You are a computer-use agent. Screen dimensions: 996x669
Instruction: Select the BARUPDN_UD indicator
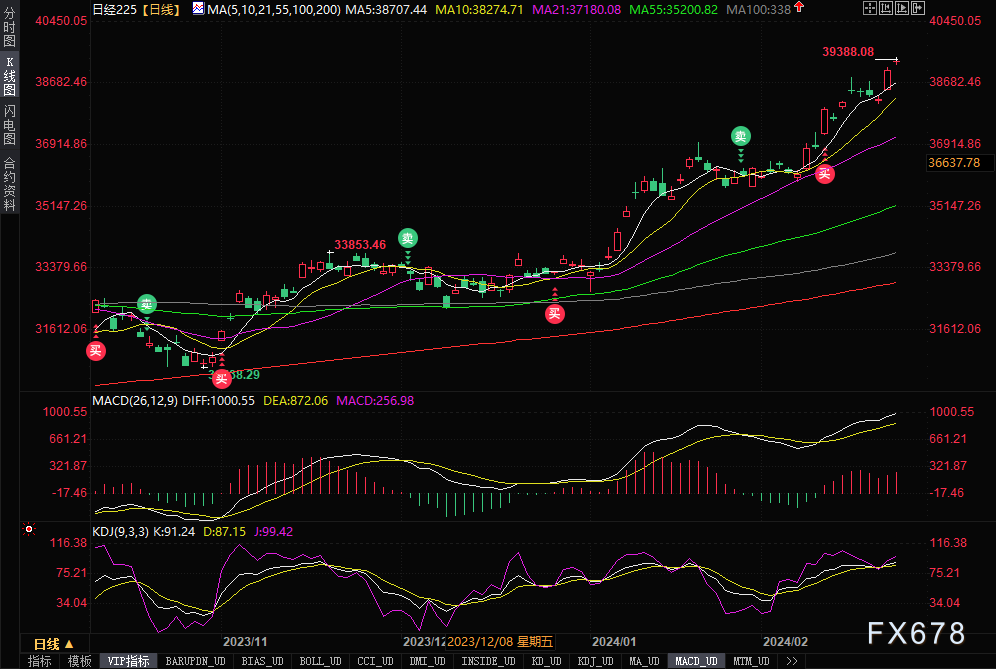pos(195,661)
